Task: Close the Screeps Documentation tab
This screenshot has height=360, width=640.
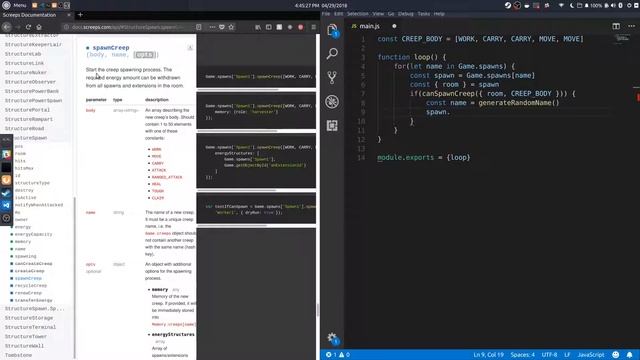Action: tap(69, 15)
